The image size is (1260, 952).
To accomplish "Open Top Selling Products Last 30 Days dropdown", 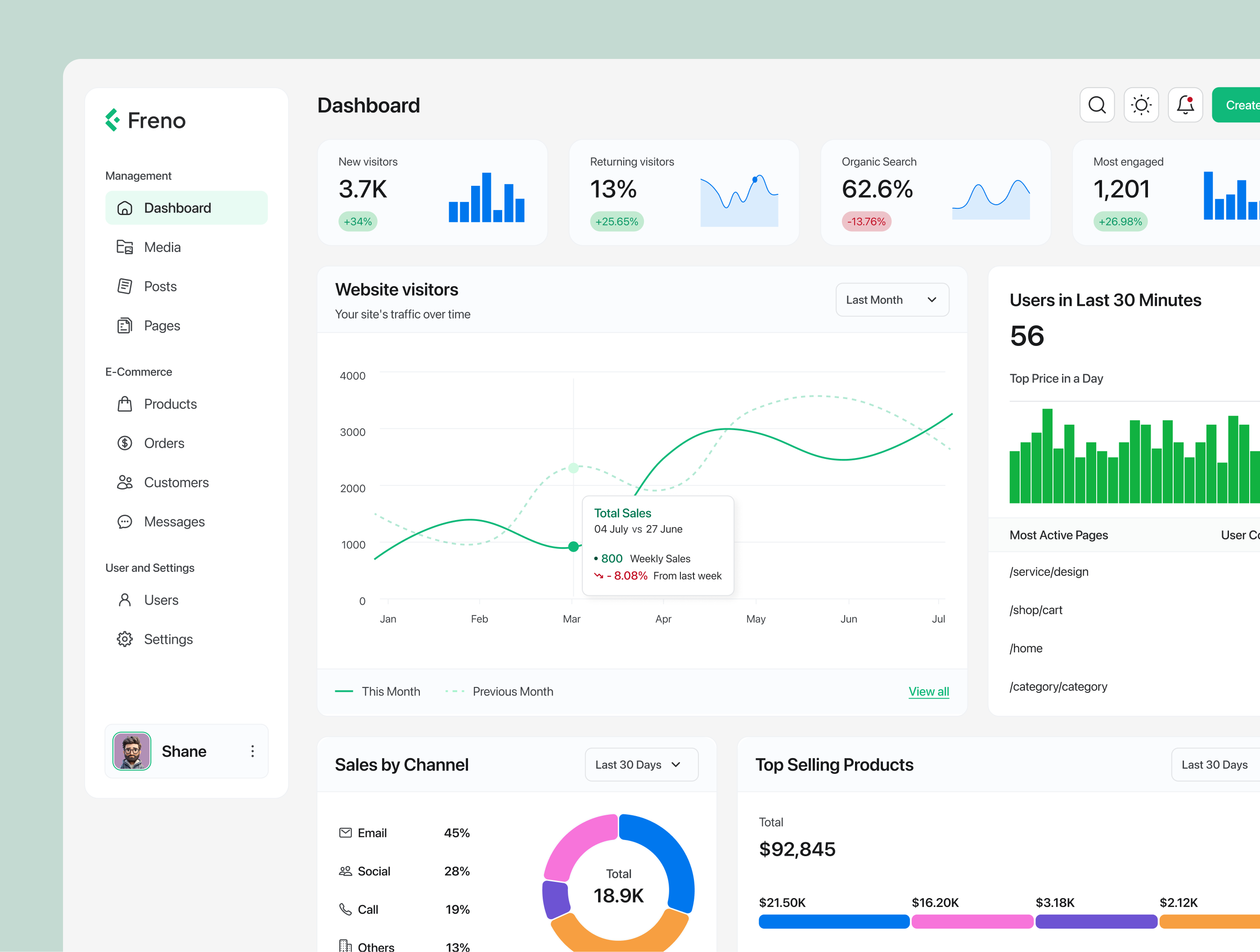I will [x=1215, y=765].
